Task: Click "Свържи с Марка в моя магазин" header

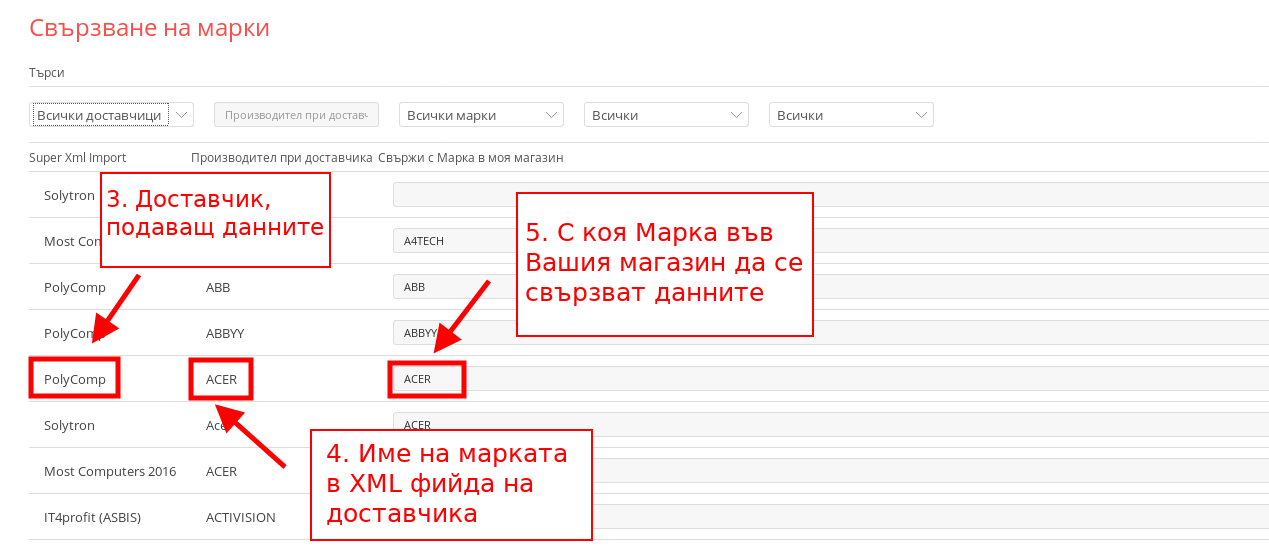Action: point(471,158)
